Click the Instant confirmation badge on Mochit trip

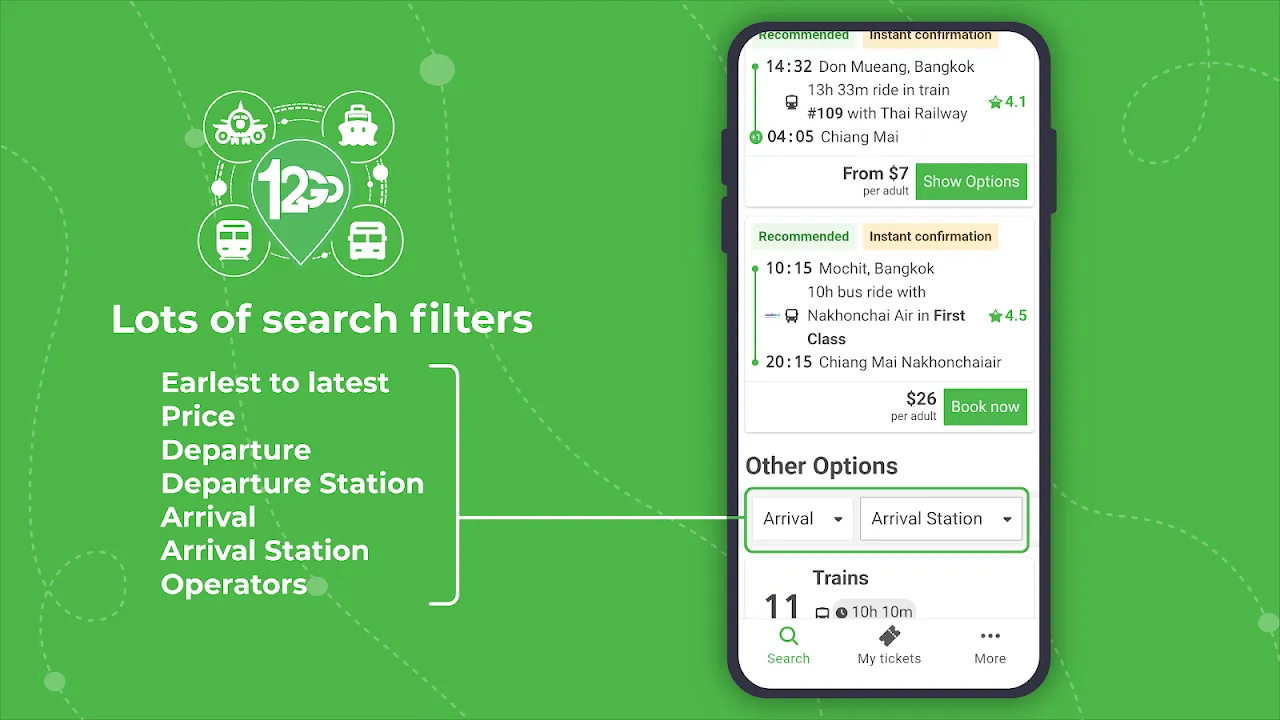[930, 237]
